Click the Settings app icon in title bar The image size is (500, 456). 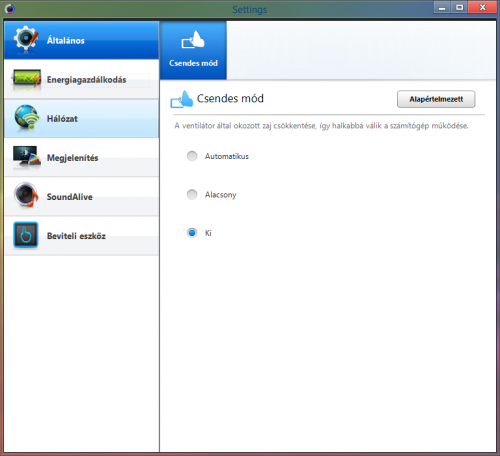coord(10,9)
